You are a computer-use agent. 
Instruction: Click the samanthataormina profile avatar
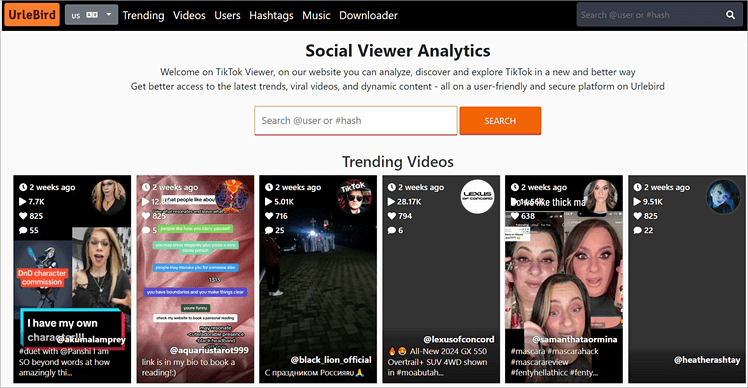(x=601, y=197)
